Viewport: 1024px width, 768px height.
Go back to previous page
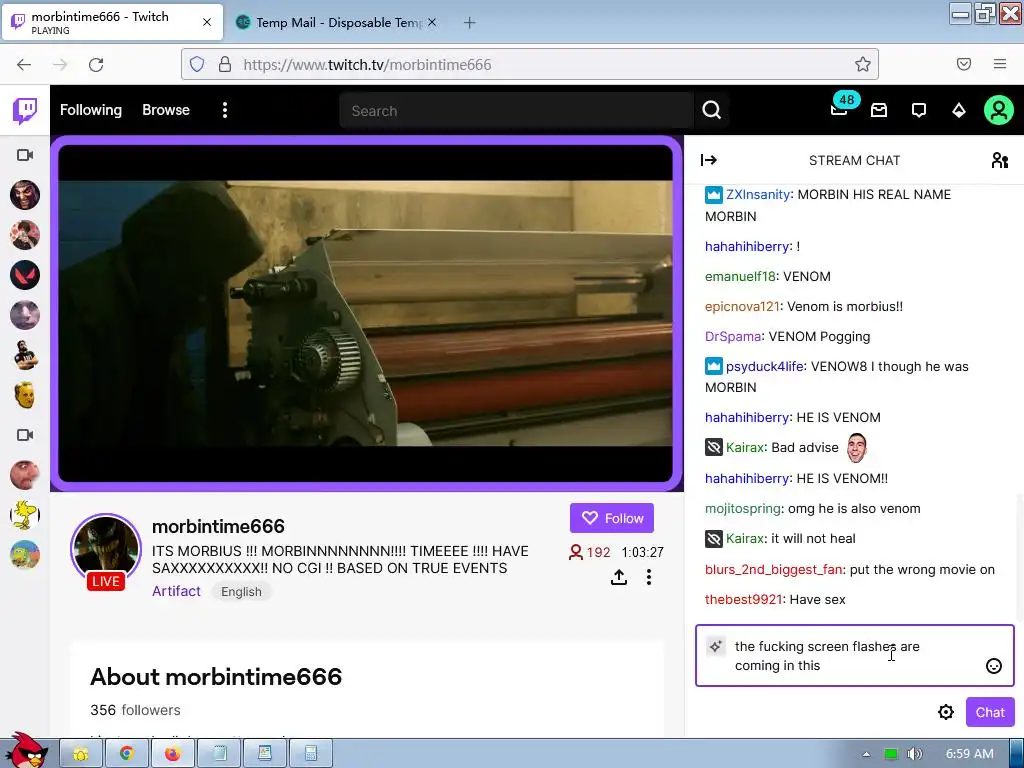pyautogui.click(x=24, y=64)
